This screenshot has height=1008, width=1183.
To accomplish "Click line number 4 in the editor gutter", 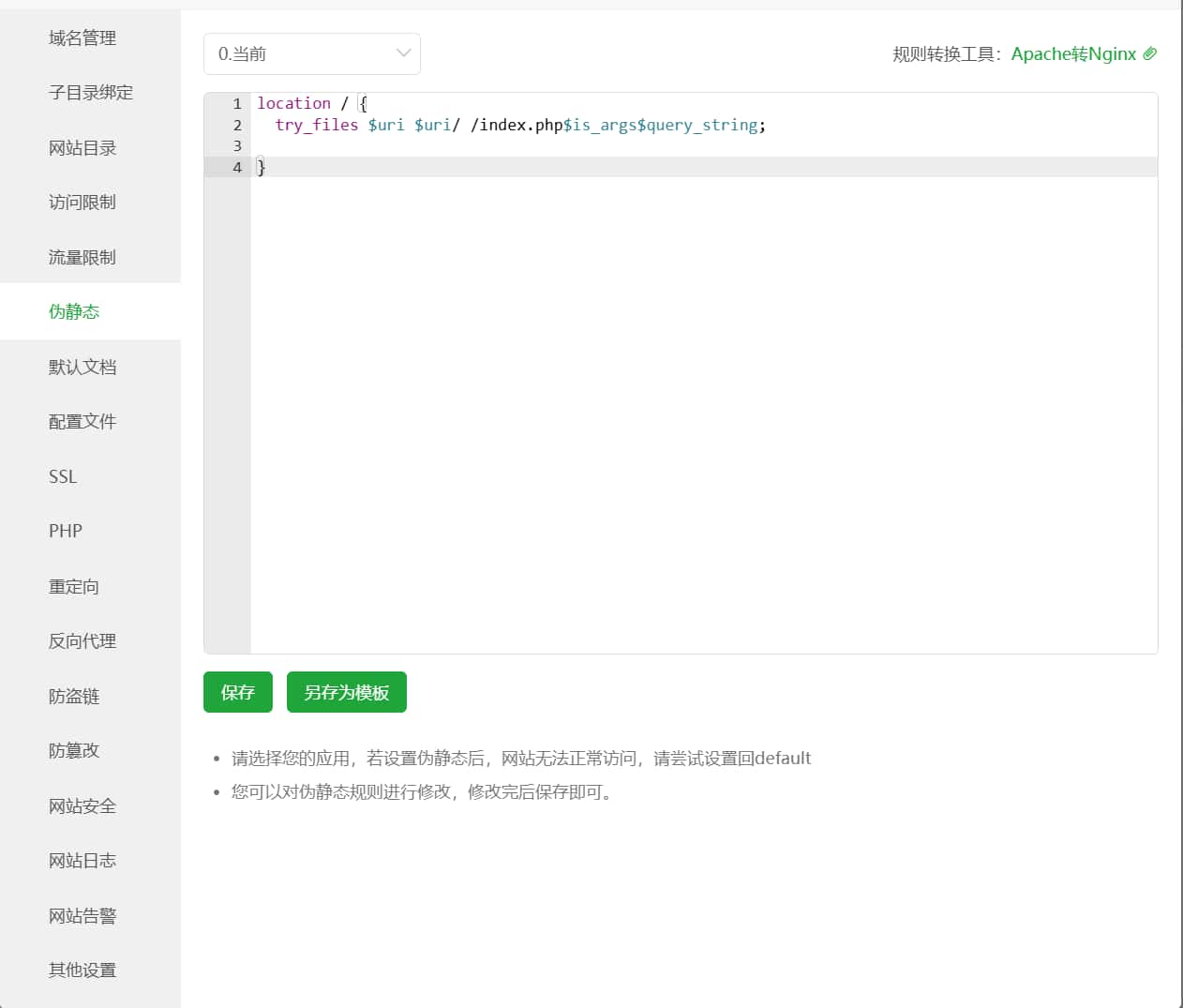I will pyautogui.click(x=236, y=167).
